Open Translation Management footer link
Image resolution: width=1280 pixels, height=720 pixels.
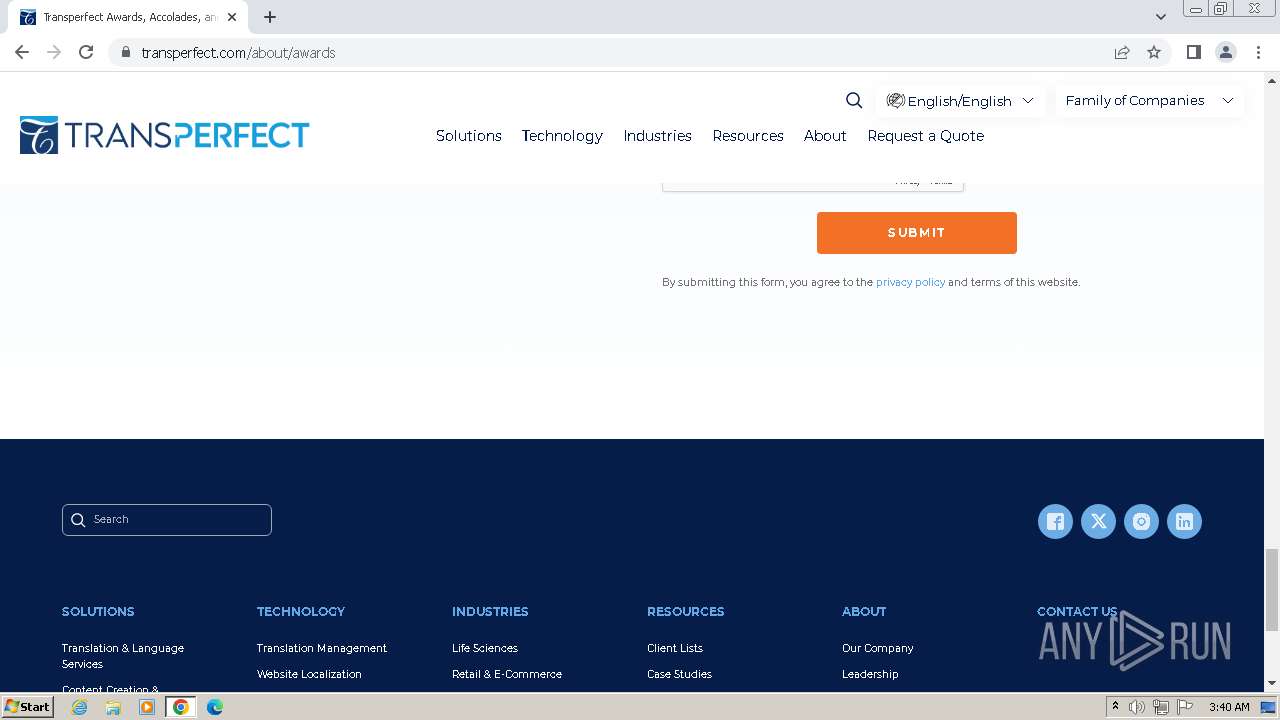pyautogui.click(x=322, y=648)
